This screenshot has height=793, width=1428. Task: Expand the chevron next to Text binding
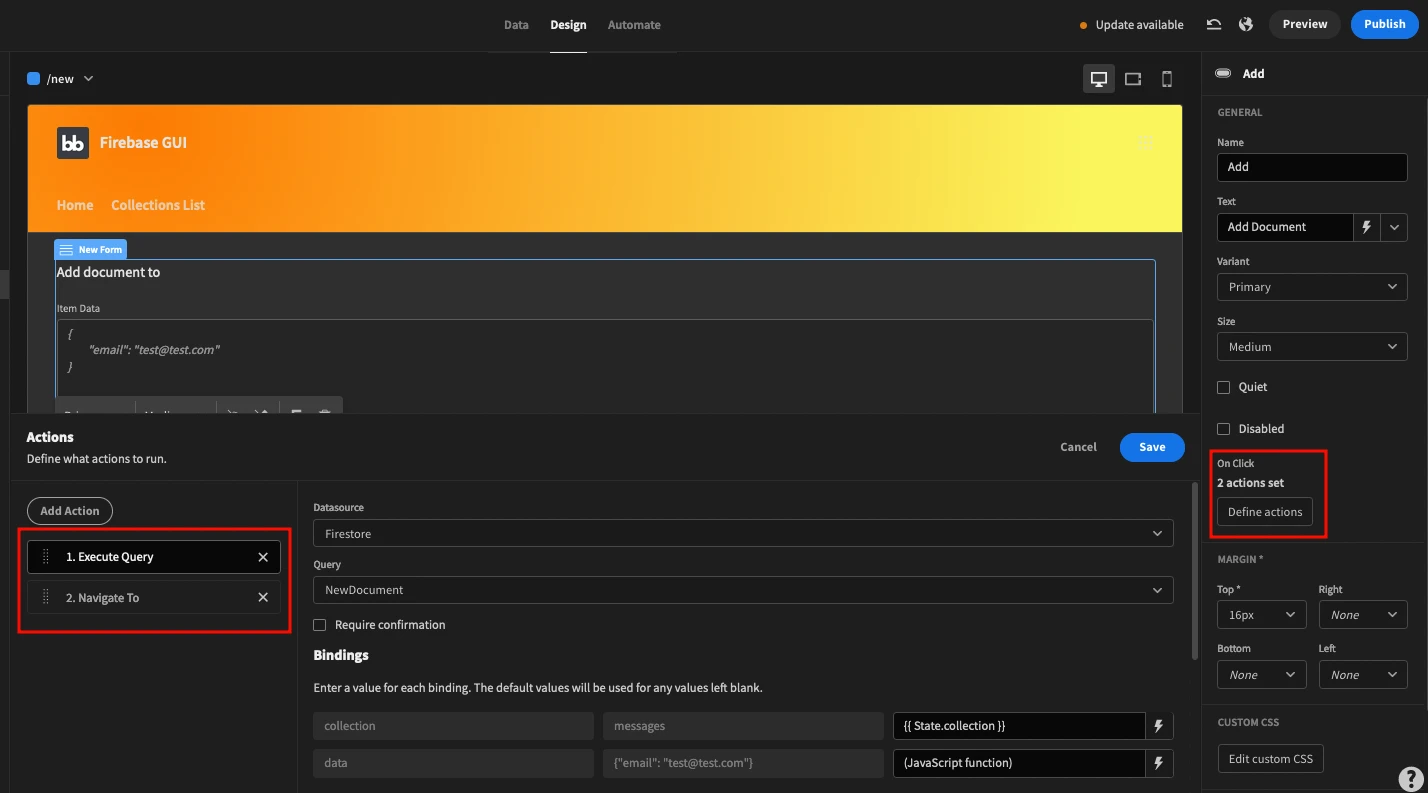pos(1394,227)
